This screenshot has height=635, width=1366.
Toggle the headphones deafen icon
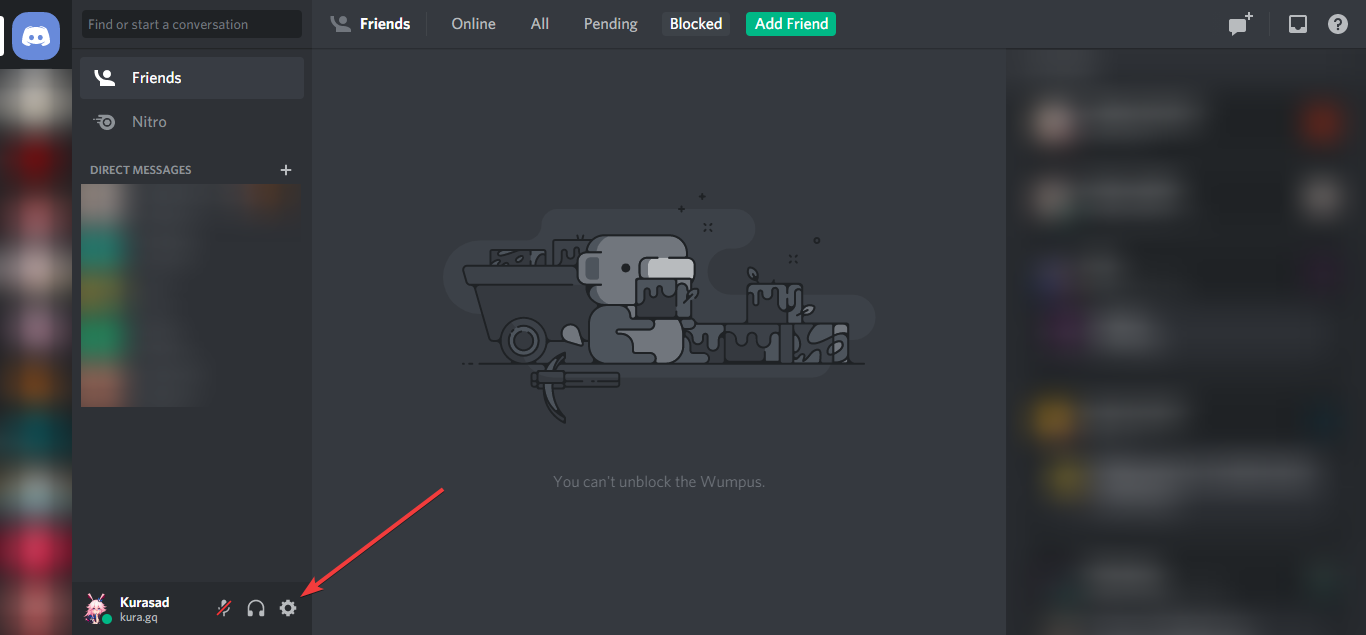point(256,607)
